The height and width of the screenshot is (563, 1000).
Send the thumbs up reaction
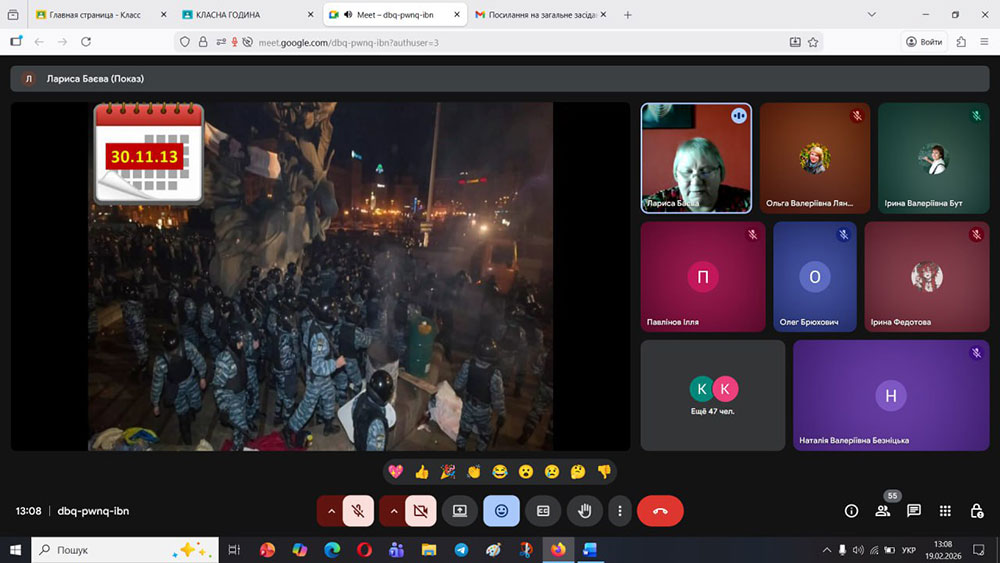422,471
